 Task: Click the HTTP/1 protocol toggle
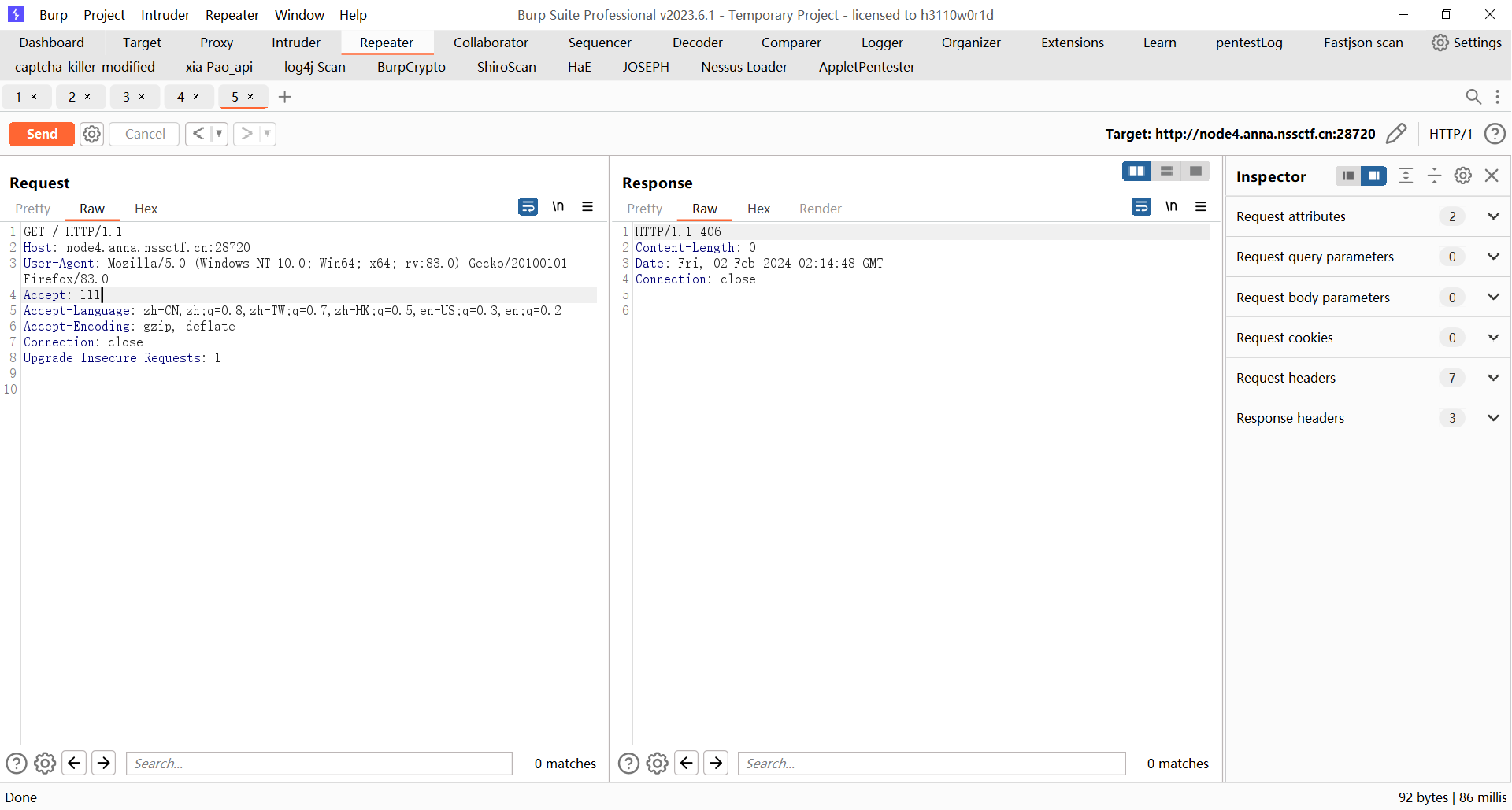click(x=1451, y=134)
